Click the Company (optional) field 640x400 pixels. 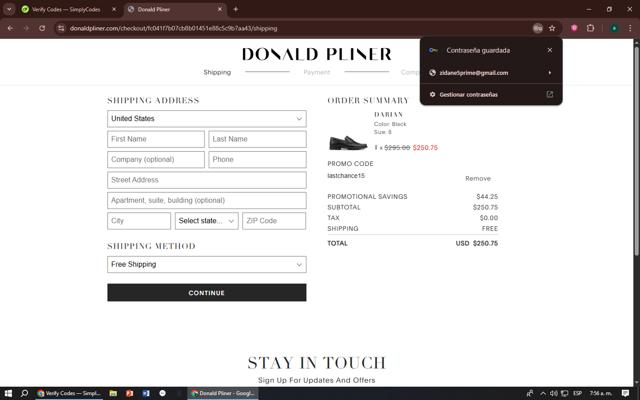click(156, 160)
